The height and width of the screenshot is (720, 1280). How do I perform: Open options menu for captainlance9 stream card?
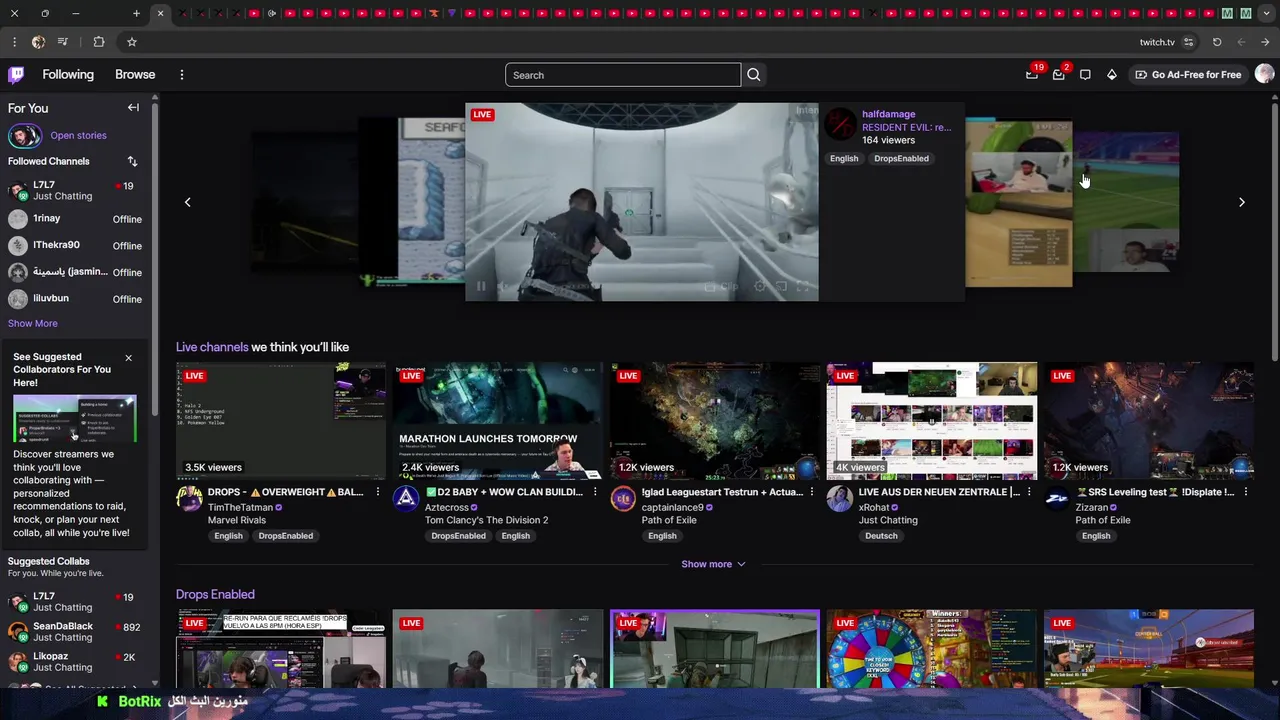tap(812, 492)
